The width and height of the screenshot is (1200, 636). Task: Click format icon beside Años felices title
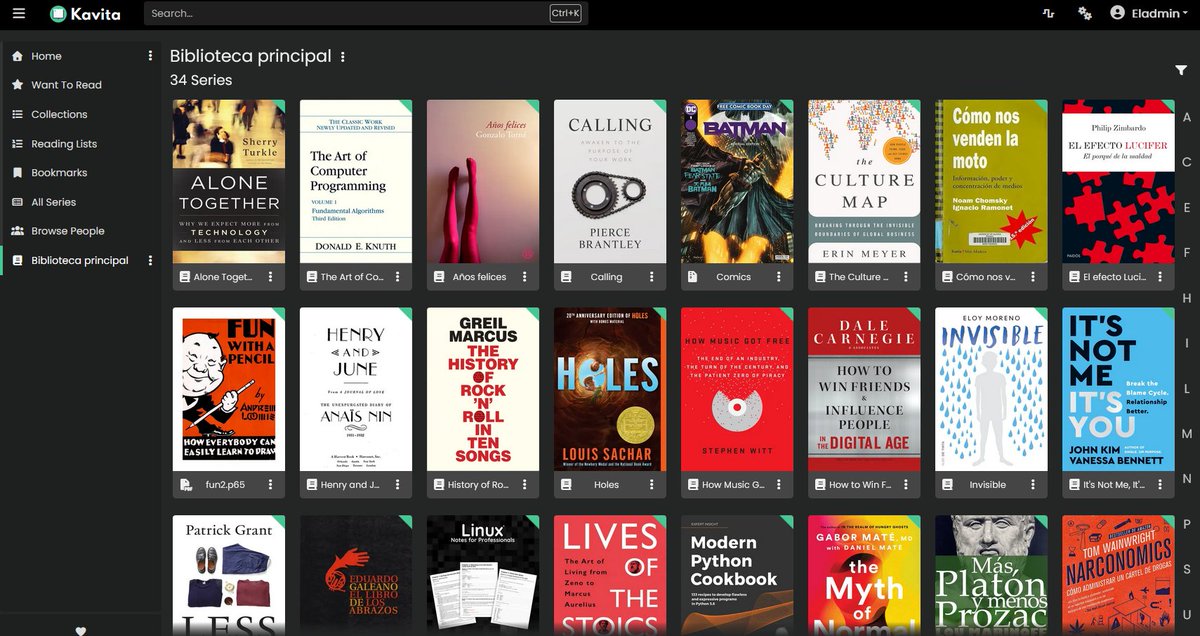[439, 277]
